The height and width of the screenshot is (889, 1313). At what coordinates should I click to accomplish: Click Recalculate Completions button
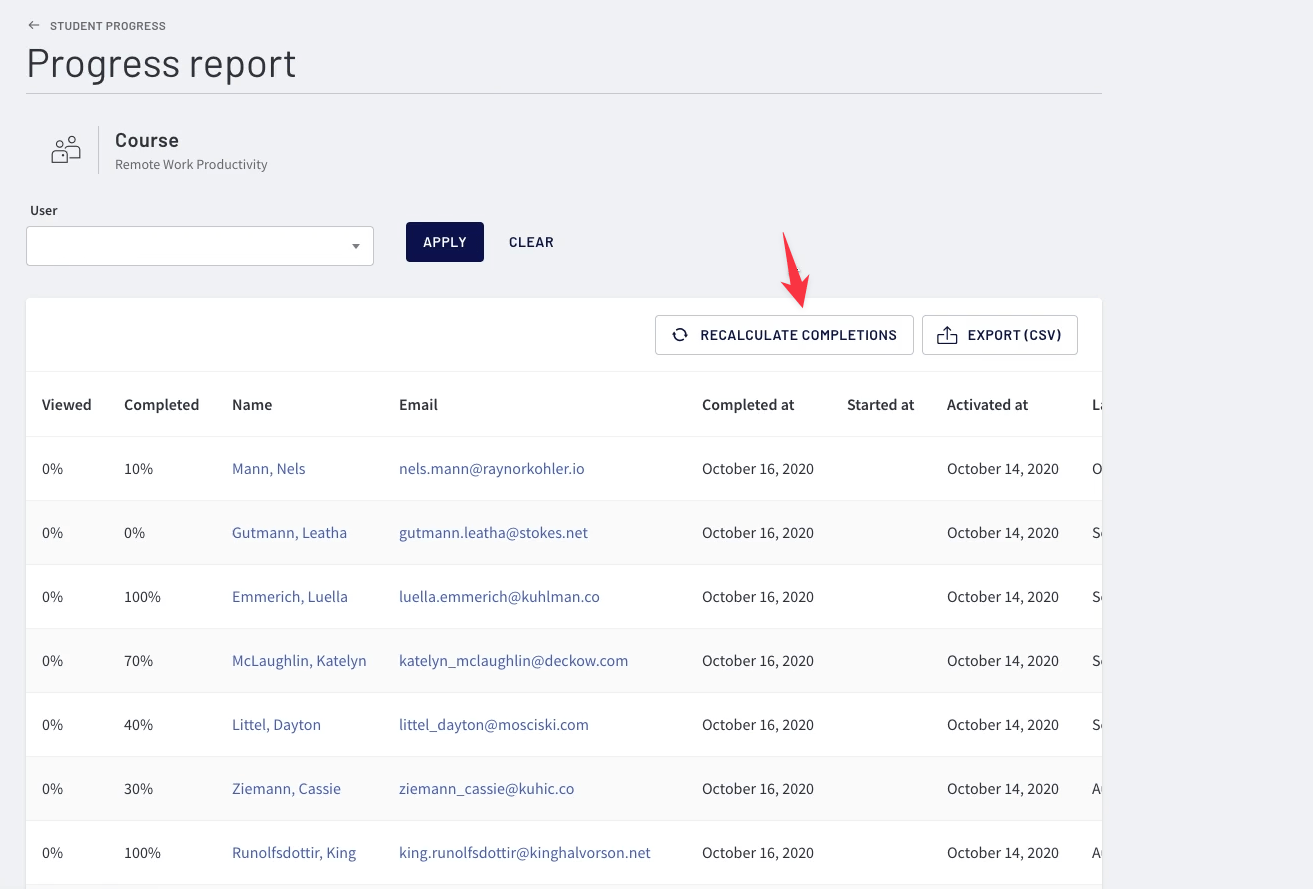pyautogui.click(x=784, y=335)
